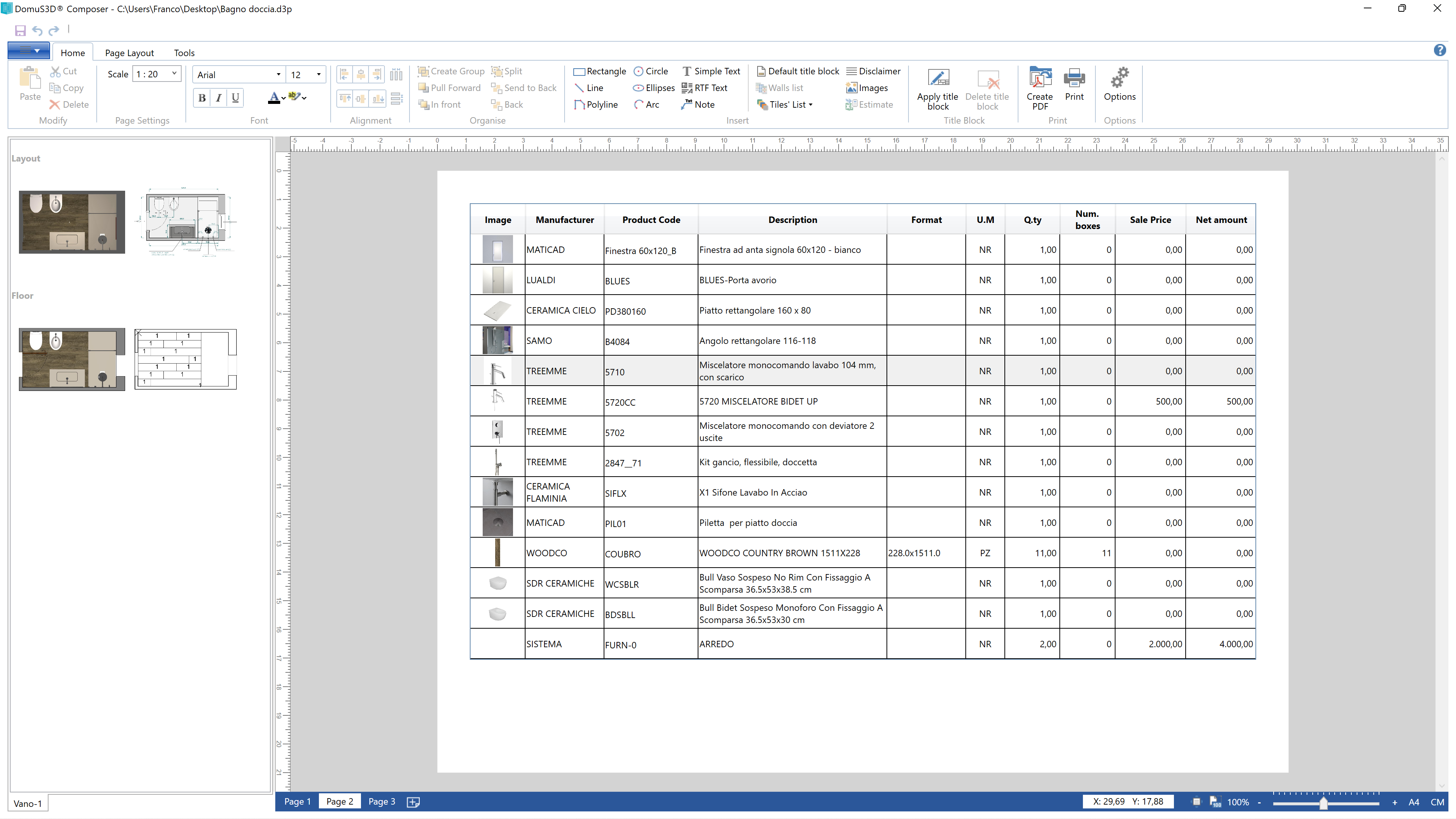Insert a Rectangle shape
Image resolution: width=1456 pixels, height=819 pixels.
(600, 71)
